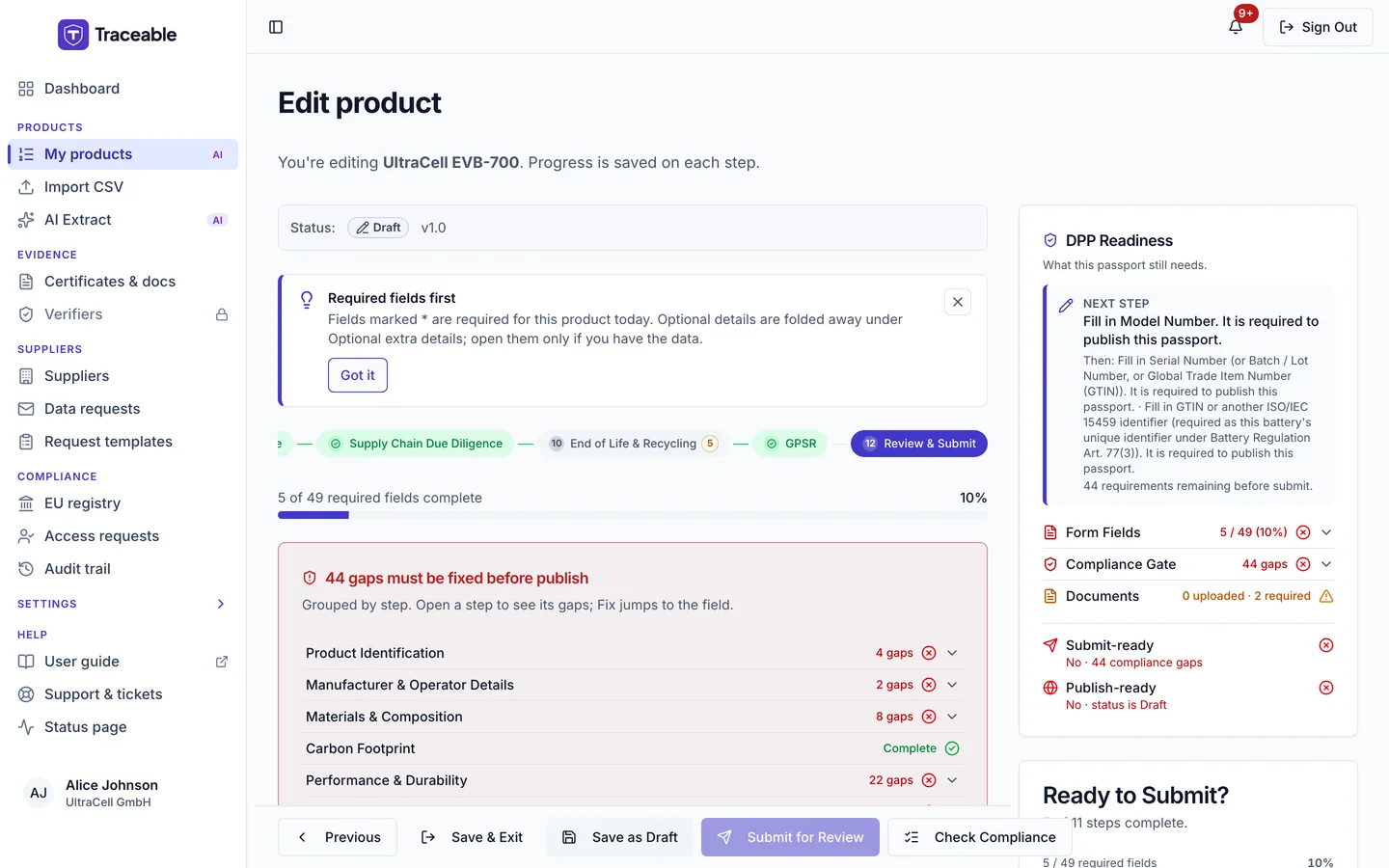Viewport: 1389px width, 868px height.
Task: Click Sign Out button
Action: 1318,27
